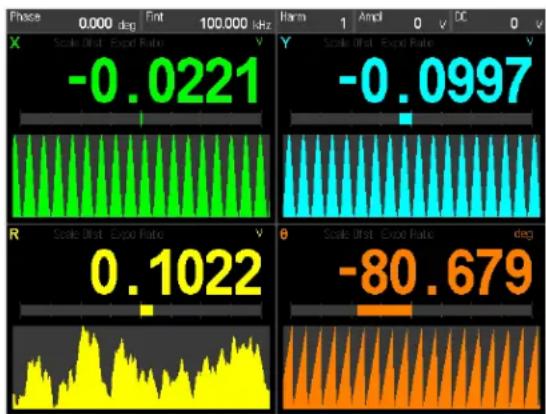Click Scale label in the θ panel

pos(337,234)
